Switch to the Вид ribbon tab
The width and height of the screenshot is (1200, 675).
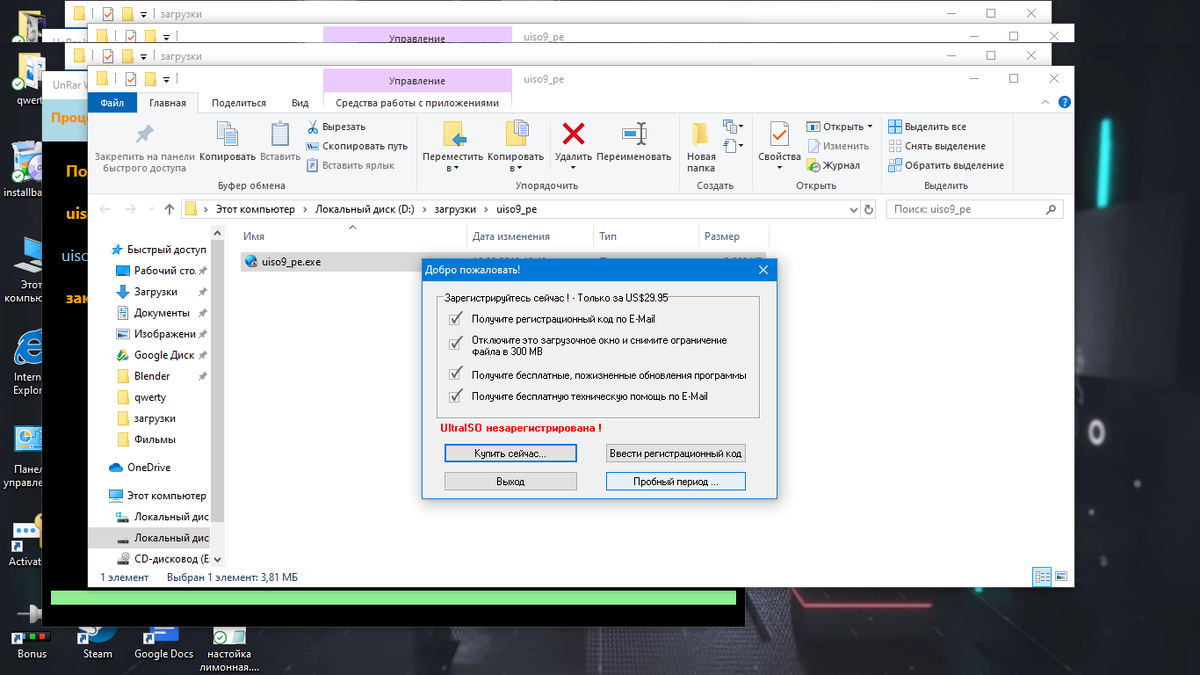pos(300,102)
